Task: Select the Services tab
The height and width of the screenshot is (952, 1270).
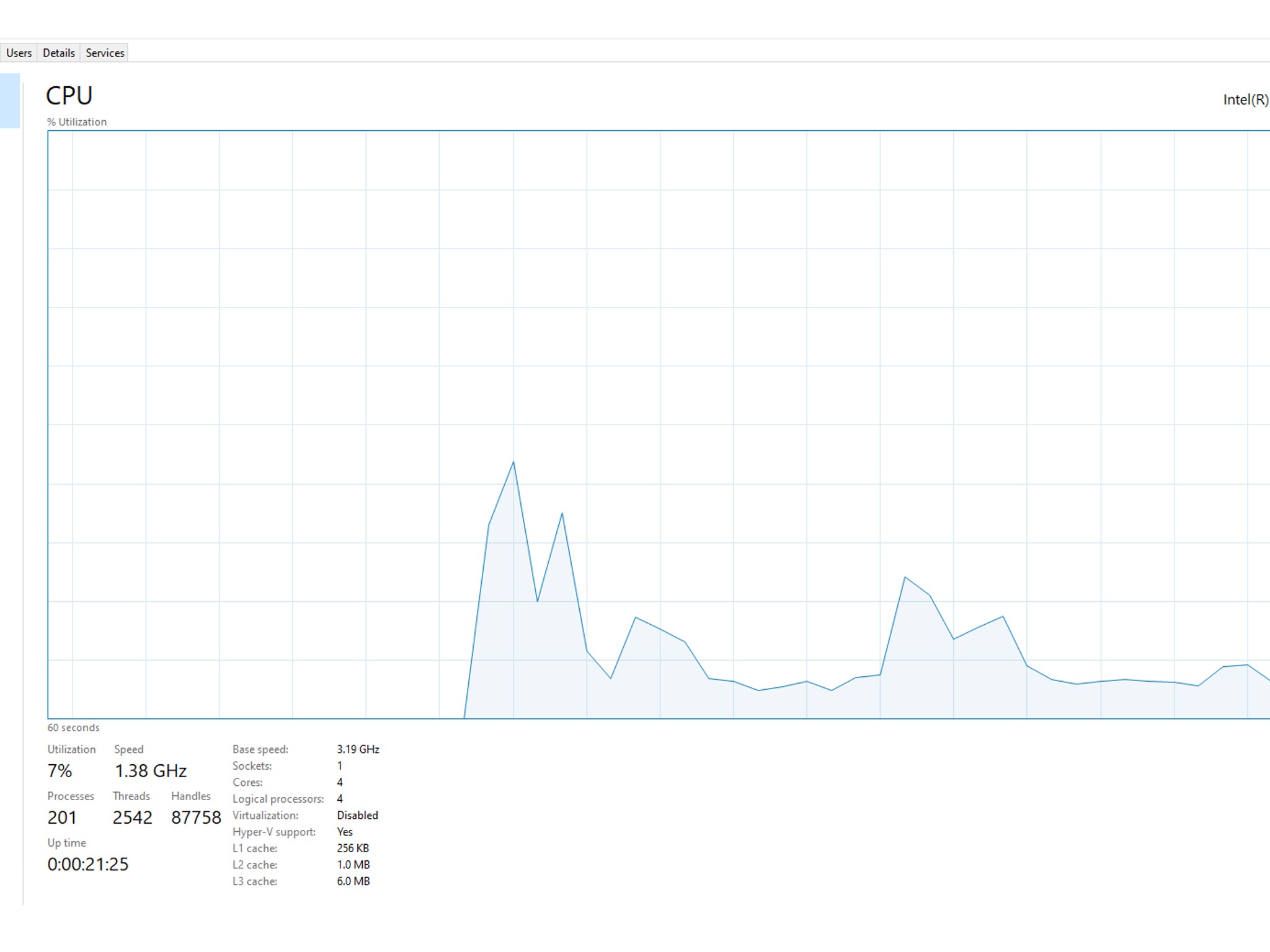Action: click(105, 53)
